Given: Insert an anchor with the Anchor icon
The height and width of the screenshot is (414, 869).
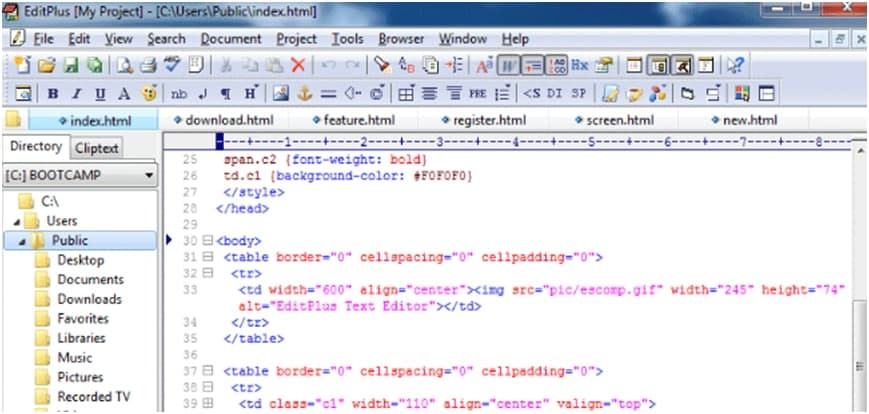Looking at the screenshot, I should [305, 94].
